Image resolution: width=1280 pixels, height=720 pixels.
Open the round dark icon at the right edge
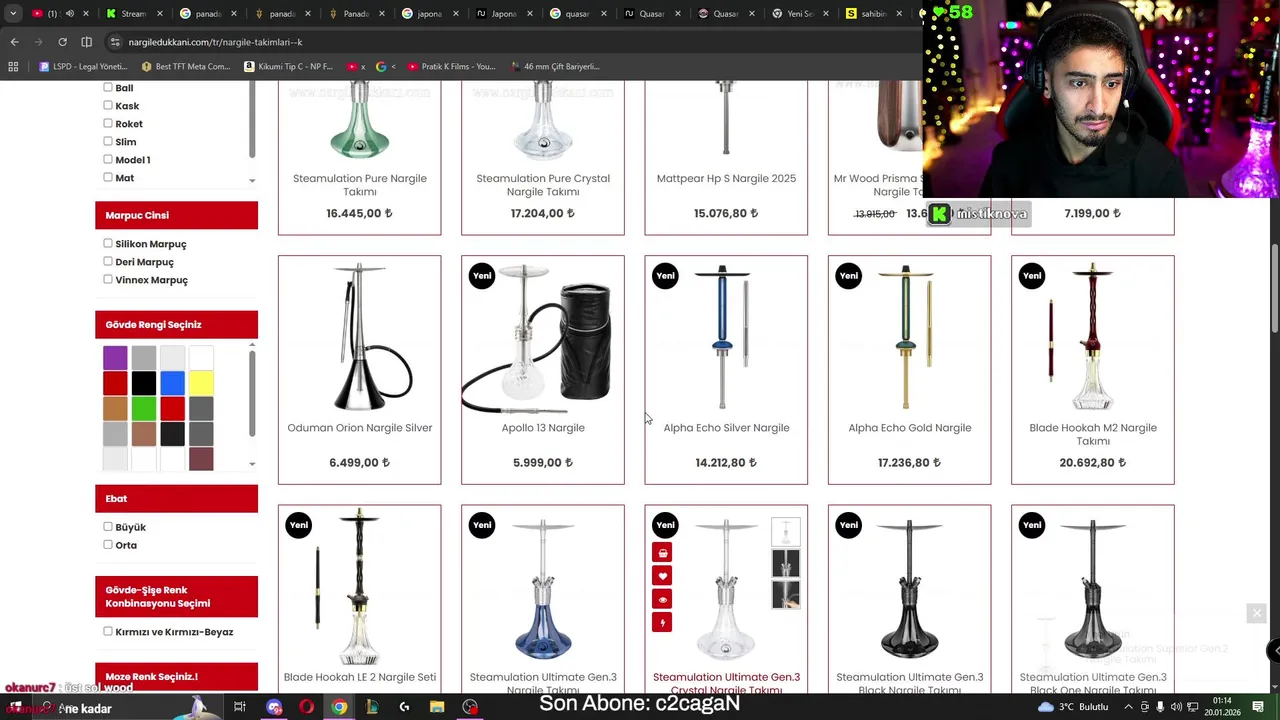(1274, 651)
